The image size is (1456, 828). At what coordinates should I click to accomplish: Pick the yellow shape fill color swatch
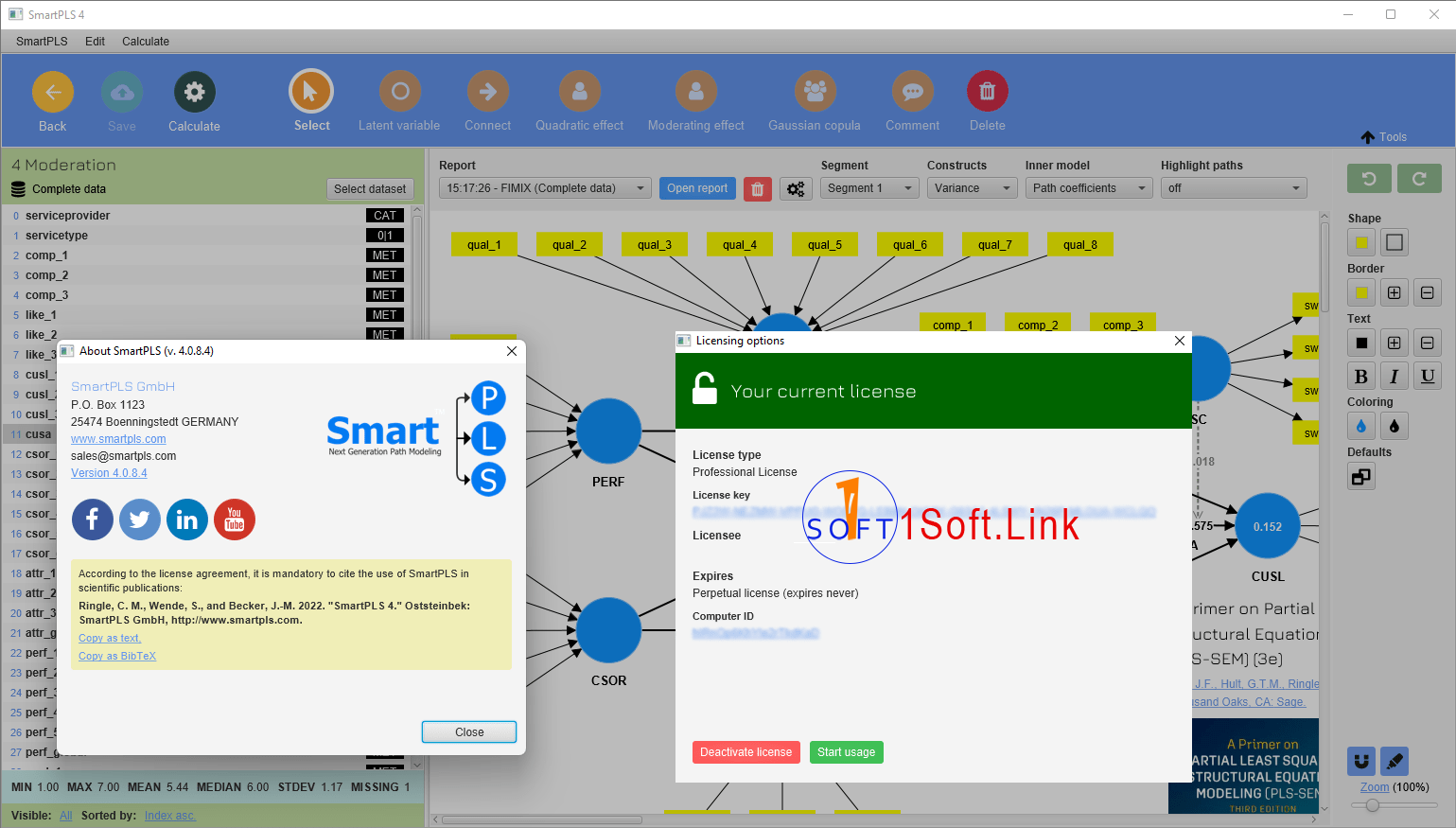(1361, 242)
